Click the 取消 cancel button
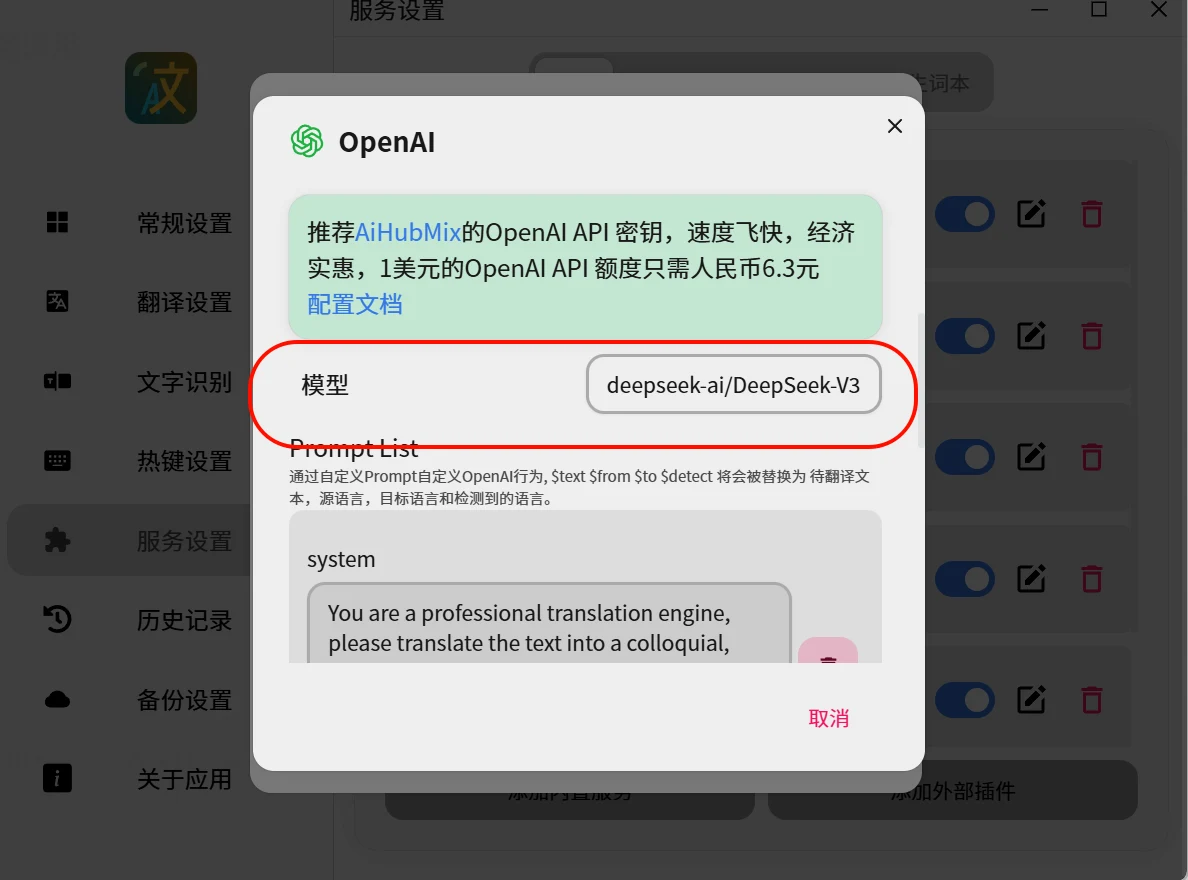 828,718
